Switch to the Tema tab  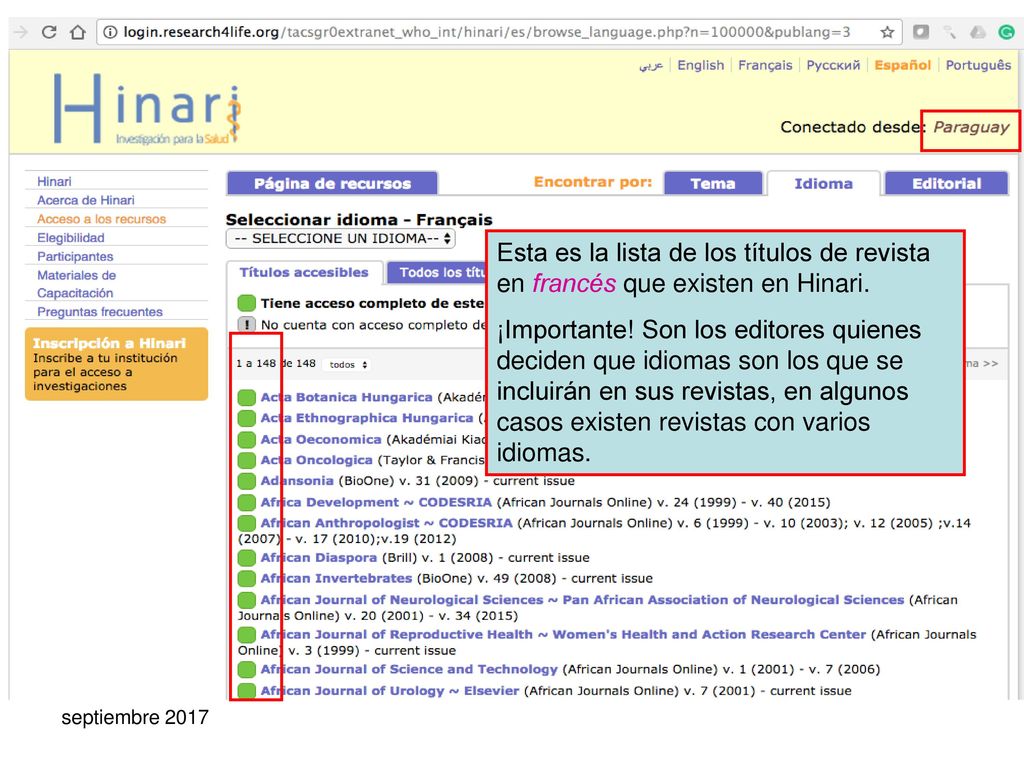point(713,184)
